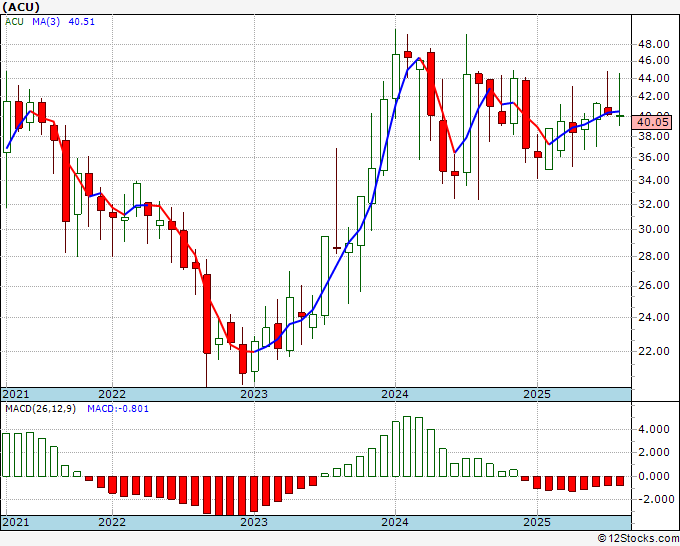Click 2023 on the price chart time axis
This screenshot has width=680, height=546.
[254, 394]
